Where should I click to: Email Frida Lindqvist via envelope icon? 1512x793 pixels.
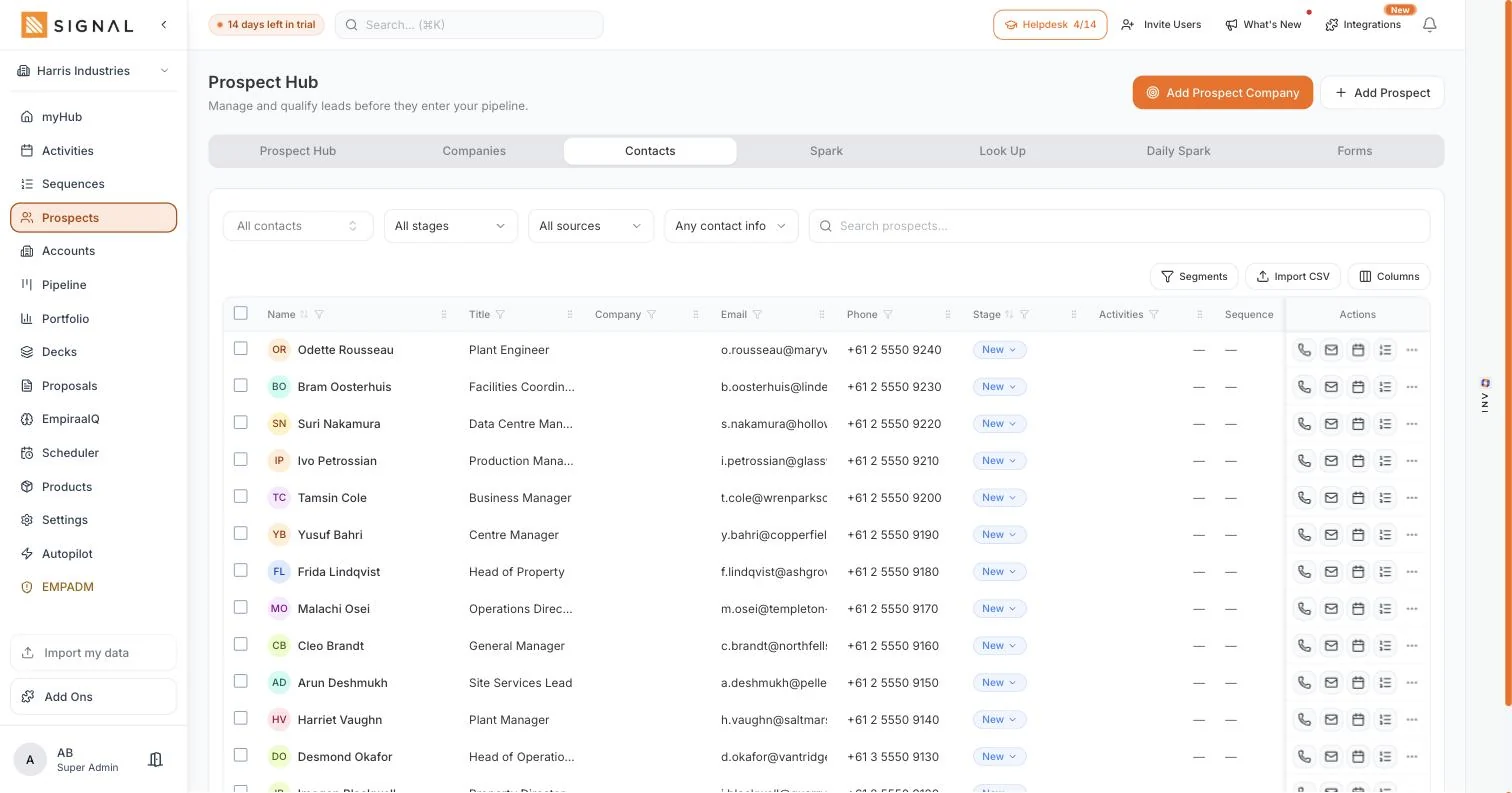[1331, 572]
